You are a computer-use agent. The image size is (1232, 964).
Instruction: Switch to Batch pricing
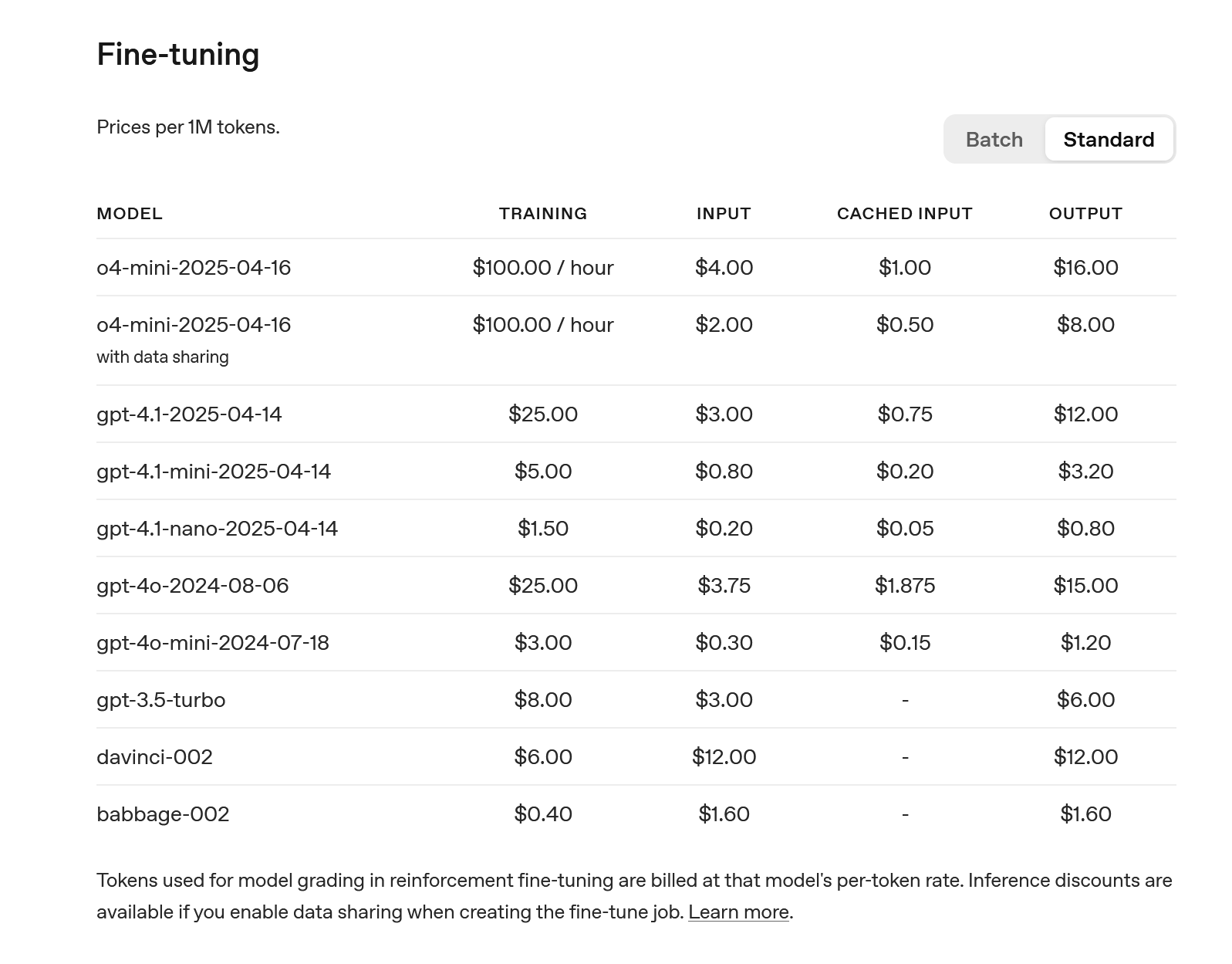[x=994, y=140]
